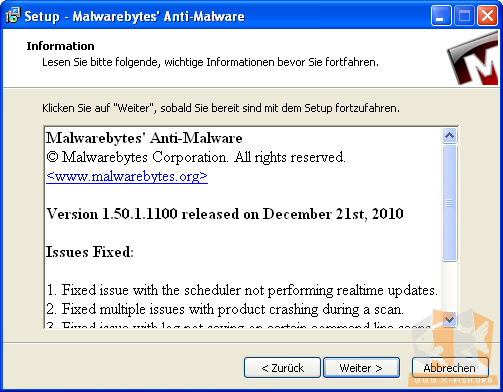
Task: Click the scroll down arrow in info box
Action: point(449,319)
